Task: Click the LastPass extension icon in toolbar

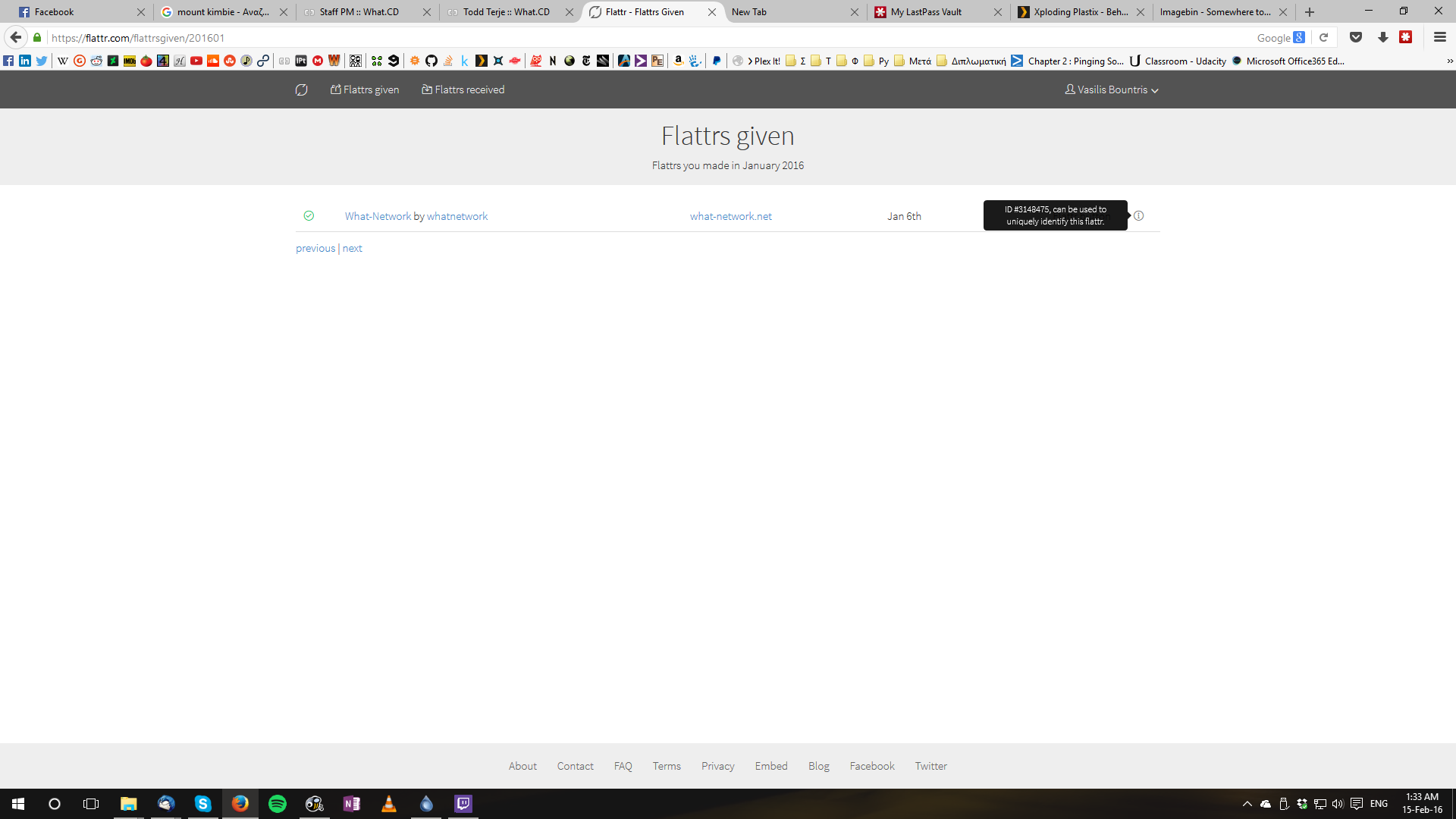Action: [1406, 37]
